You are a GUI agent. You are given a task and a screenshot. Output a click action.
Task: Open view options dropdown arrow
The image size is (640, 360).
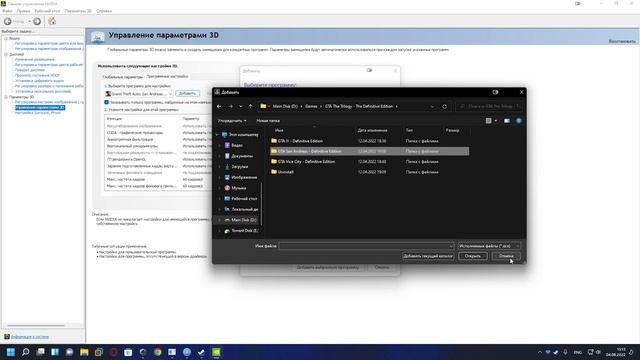click(496, 121)
